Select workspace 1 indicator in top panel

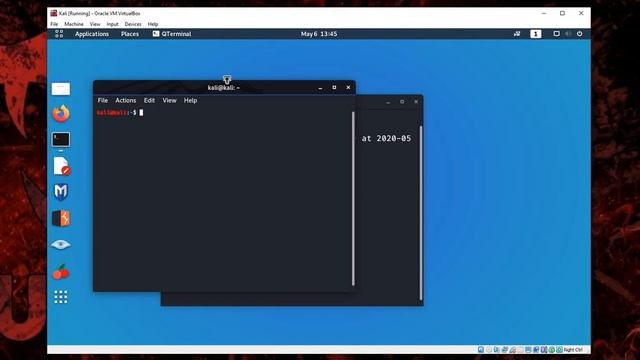point(536,34)
